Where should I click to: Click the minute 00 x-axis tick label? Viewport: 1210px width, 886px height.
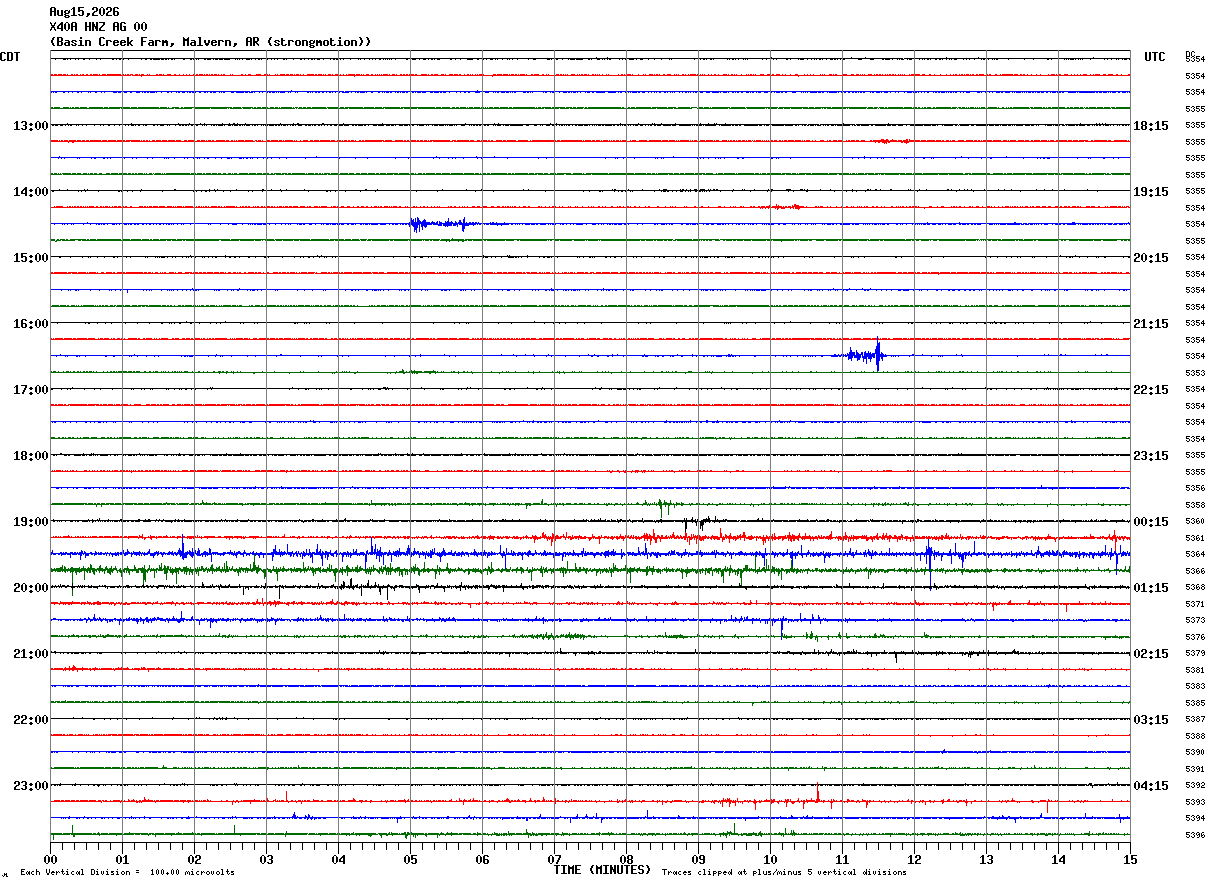point(50,859)
